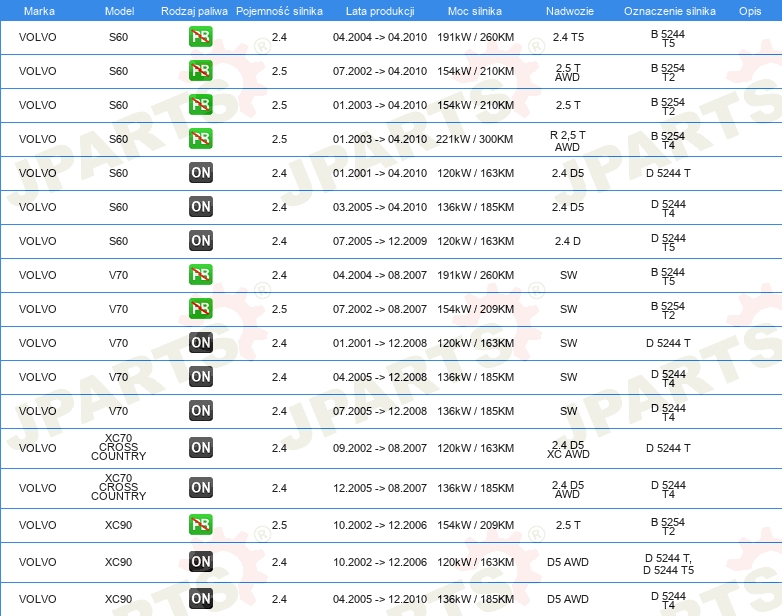The width and height of the screenshot is (782, 616).
Task: Select the body cell 2.4 T5
Action: click(x=568, y=37)
